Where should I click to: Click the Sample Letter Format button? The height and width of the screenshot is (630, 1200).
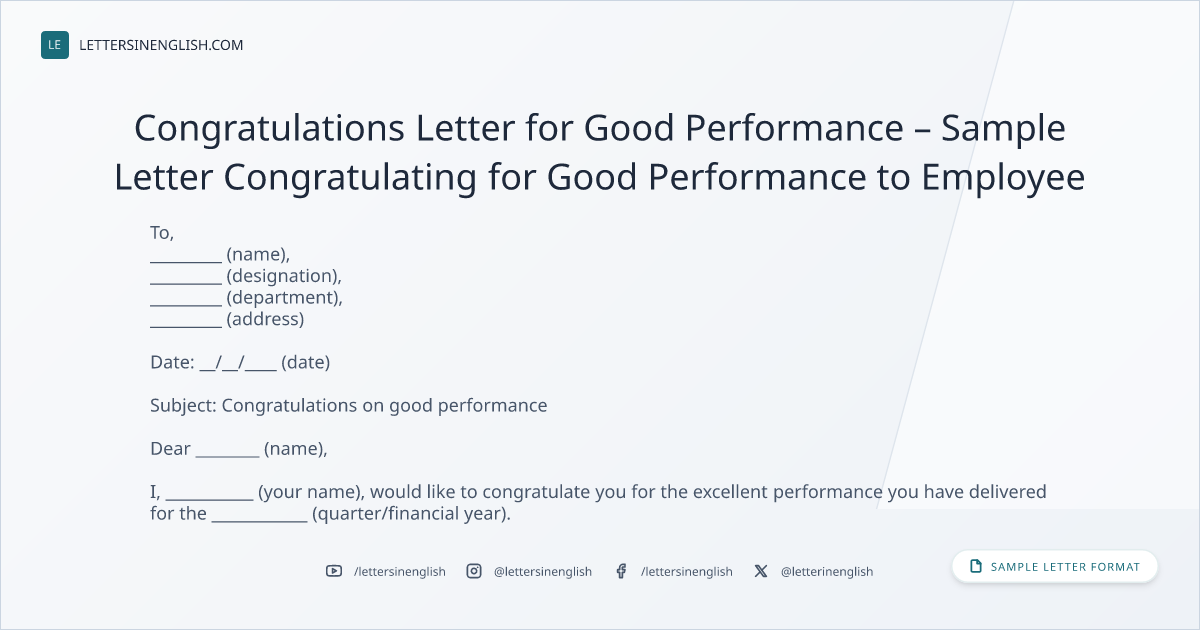pyautogui.click(x=1055, y=566)
